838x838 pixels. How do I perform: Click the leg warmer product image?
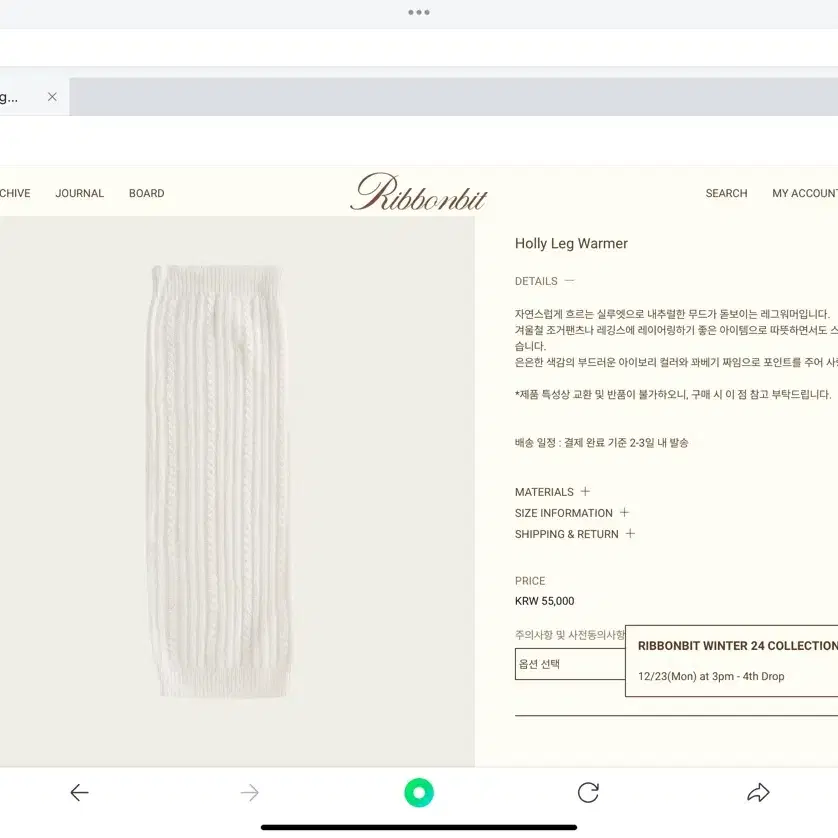[x=219, y=481]
